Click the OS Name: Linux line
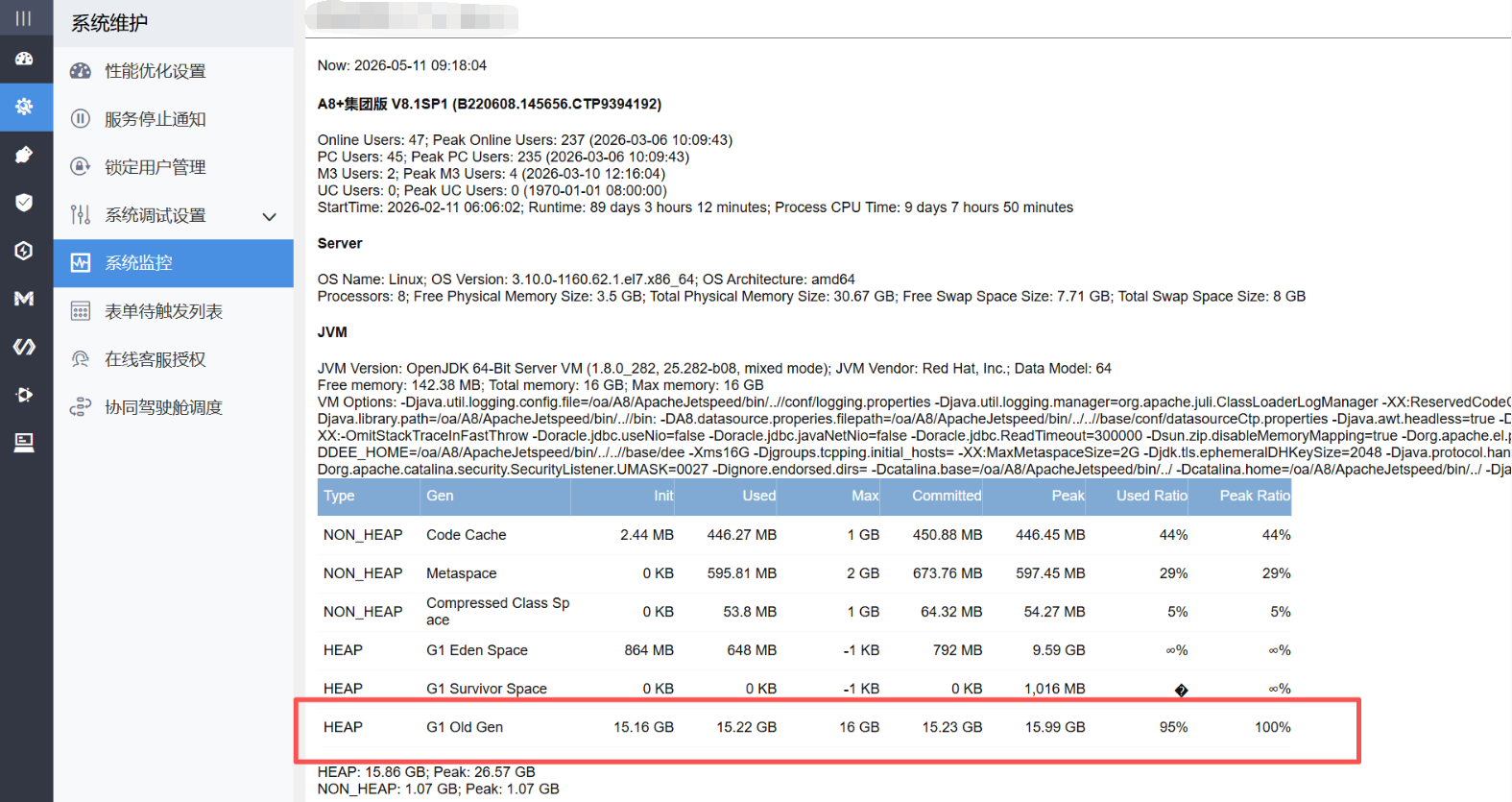Image resolution: width=1512 pixels, height=802 pixels. click(587, 279)
